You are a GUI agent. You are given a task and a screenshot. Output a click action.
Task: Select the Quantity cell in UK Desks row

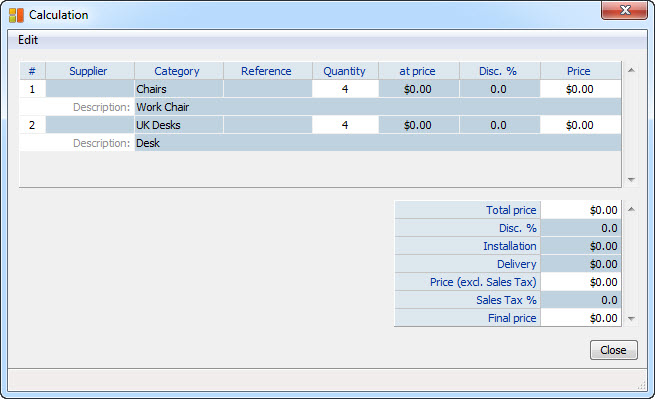tap(345, 125)
